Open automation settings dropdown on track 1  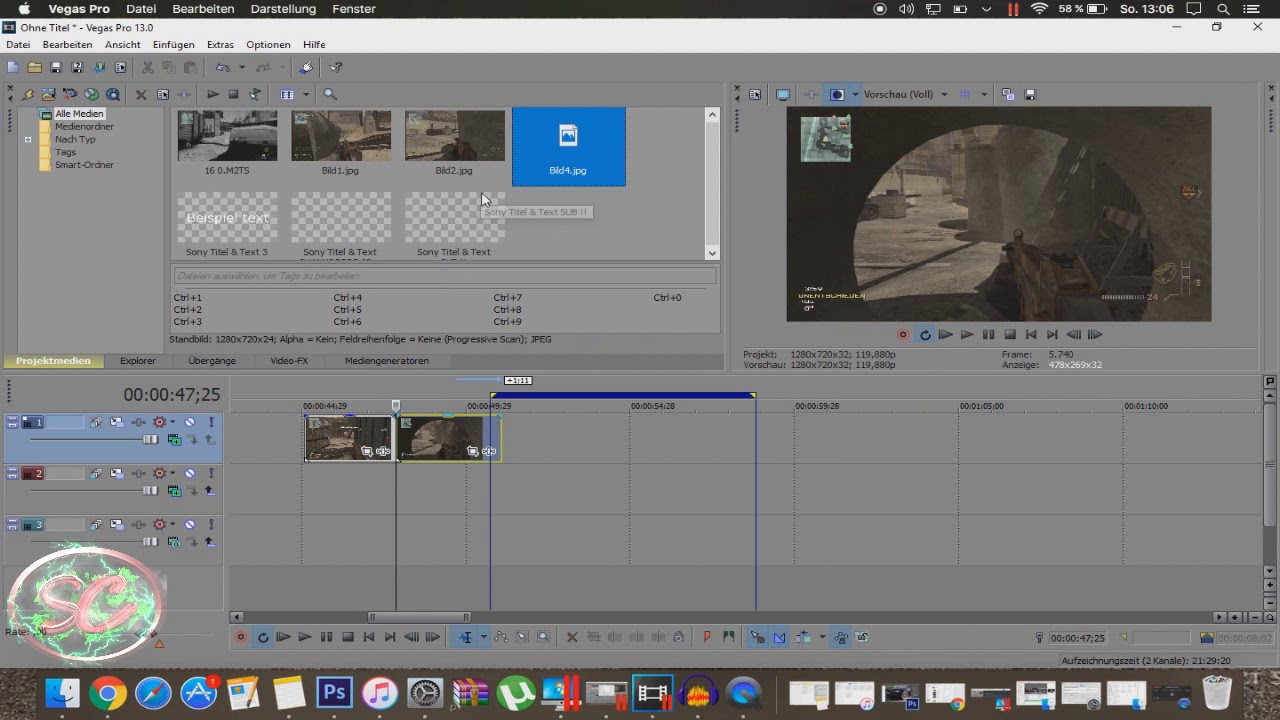tap(172, 422)
